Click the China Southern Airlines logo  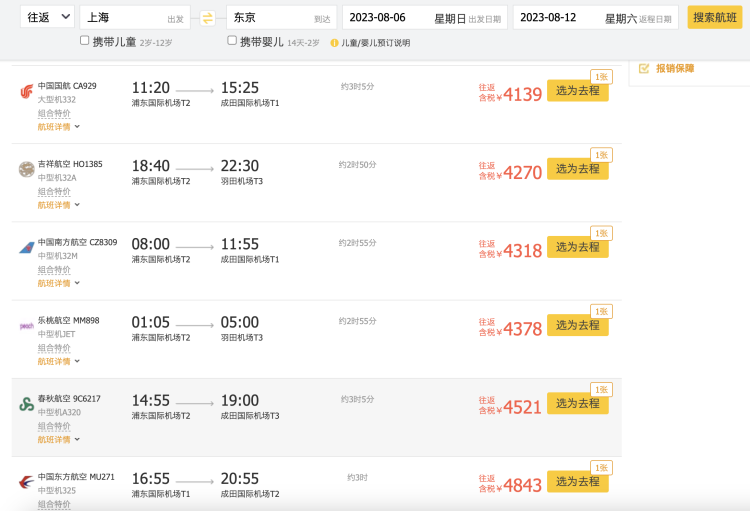[x=26, y=247]
